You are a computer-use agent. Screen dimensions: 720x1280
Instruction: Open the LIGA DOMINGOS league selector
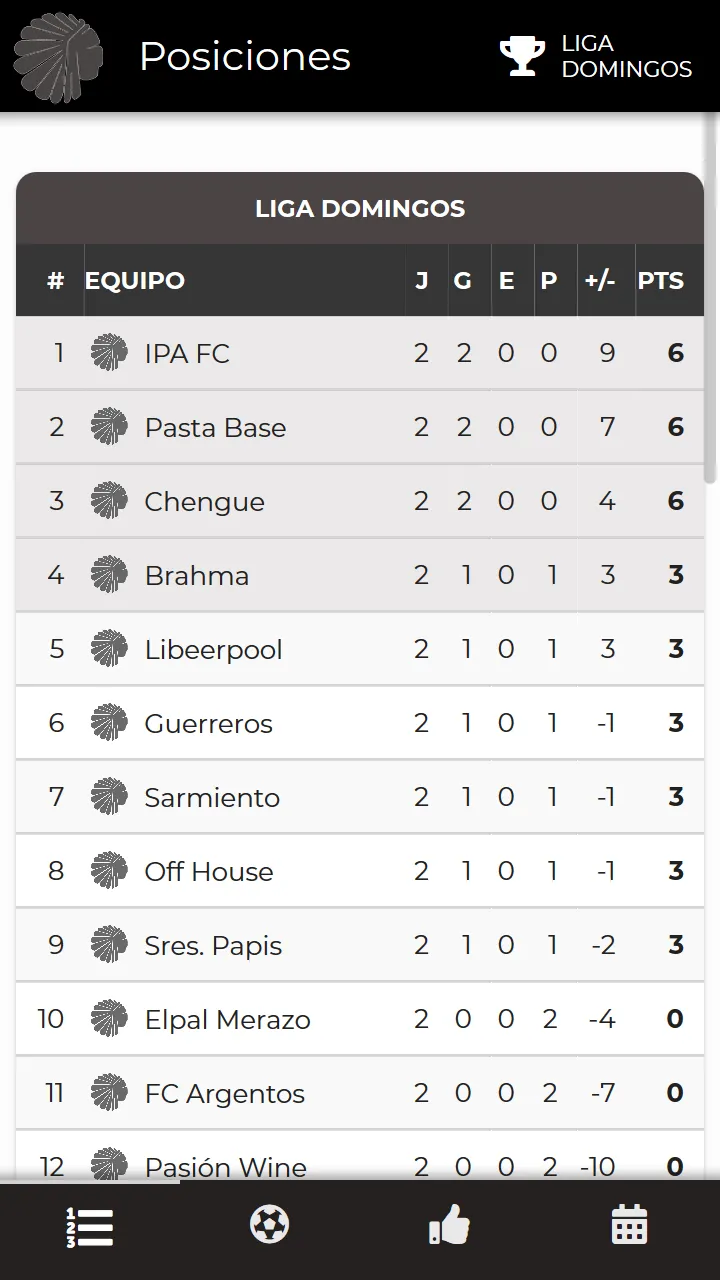point(596,56)
